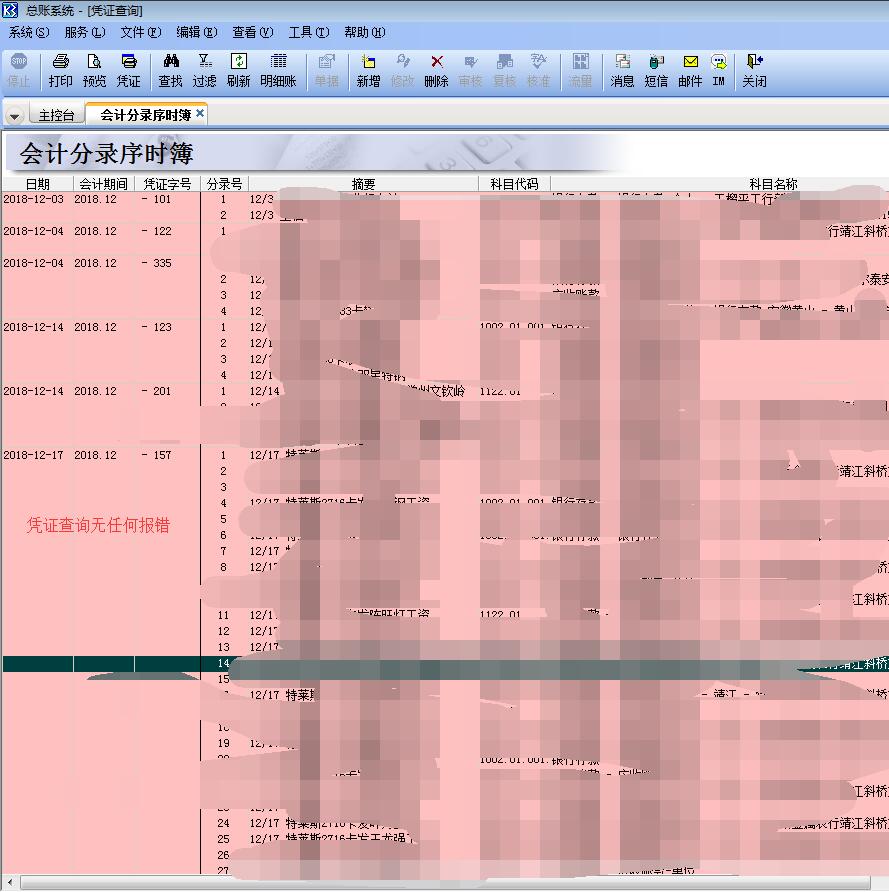The height and width of the screenshot is (892, 889).
Task: Open 消息 (Messages) from toolbar
Action: click(622, 71)
